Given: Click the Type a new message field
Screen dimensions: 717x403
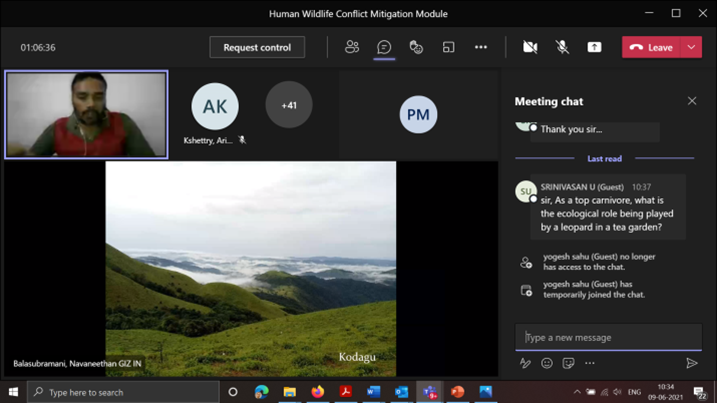Looking at the screenshot, I should pos(608,338).
